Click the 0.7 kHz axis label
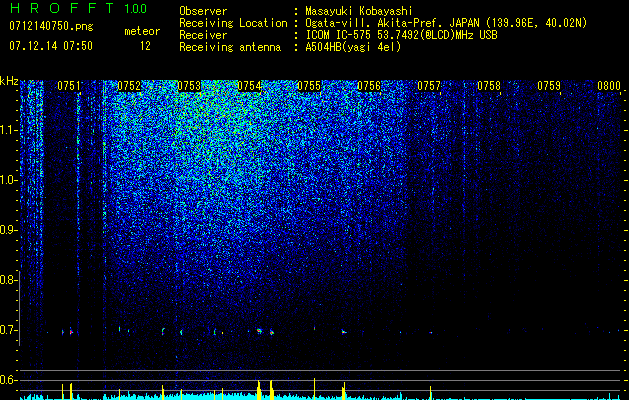This screenshot has width=629, height=400. click(x=8, y=330)
